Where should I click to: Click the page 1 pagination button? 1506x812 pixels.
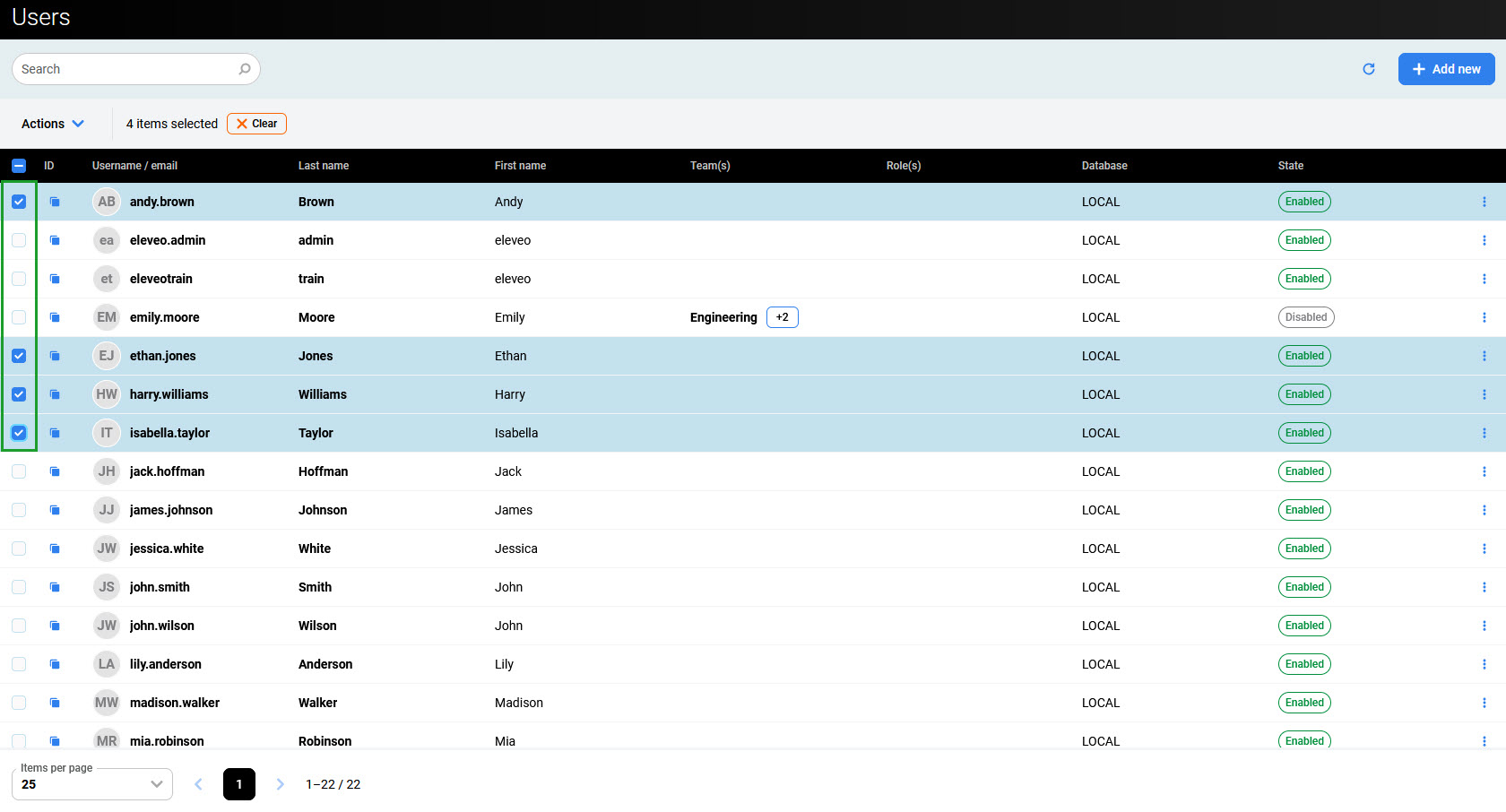239,784
